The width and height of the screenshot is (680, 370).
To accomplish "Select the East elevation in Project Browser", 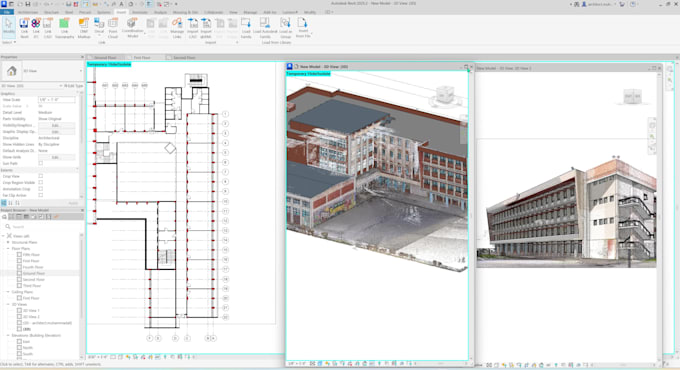I will (26, 342).
